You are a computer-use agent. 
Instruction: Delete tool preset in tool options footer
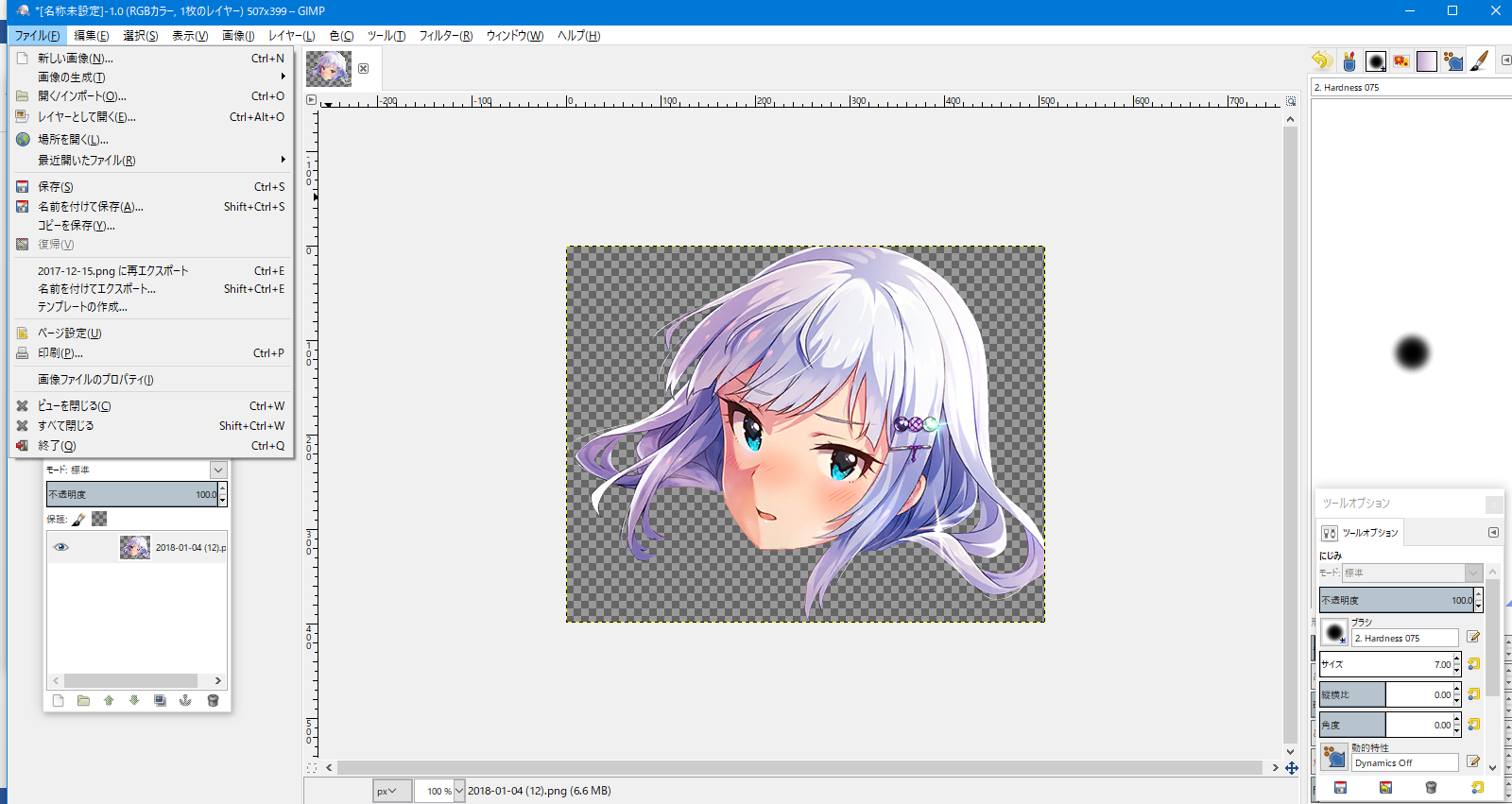click(1431, 787)
